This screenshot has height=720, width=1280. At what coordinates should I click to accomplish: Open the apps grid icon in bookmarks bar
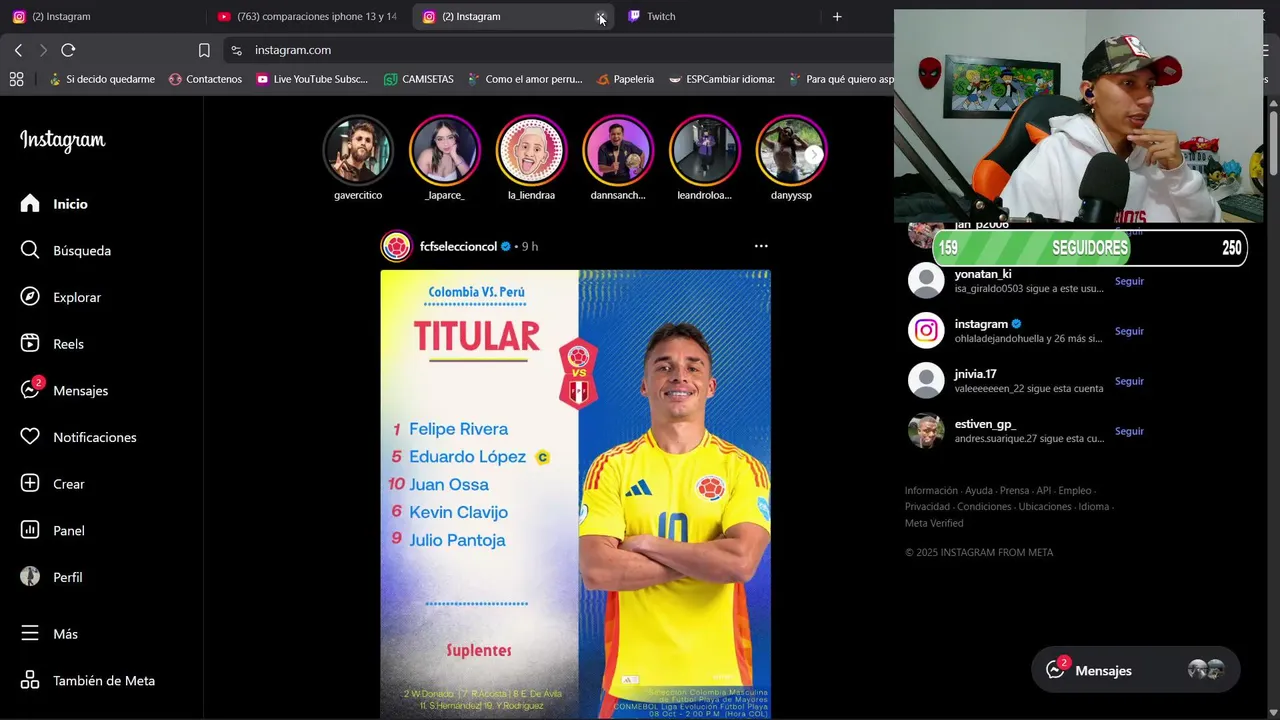pyautogui.click(x=16, y=79)
